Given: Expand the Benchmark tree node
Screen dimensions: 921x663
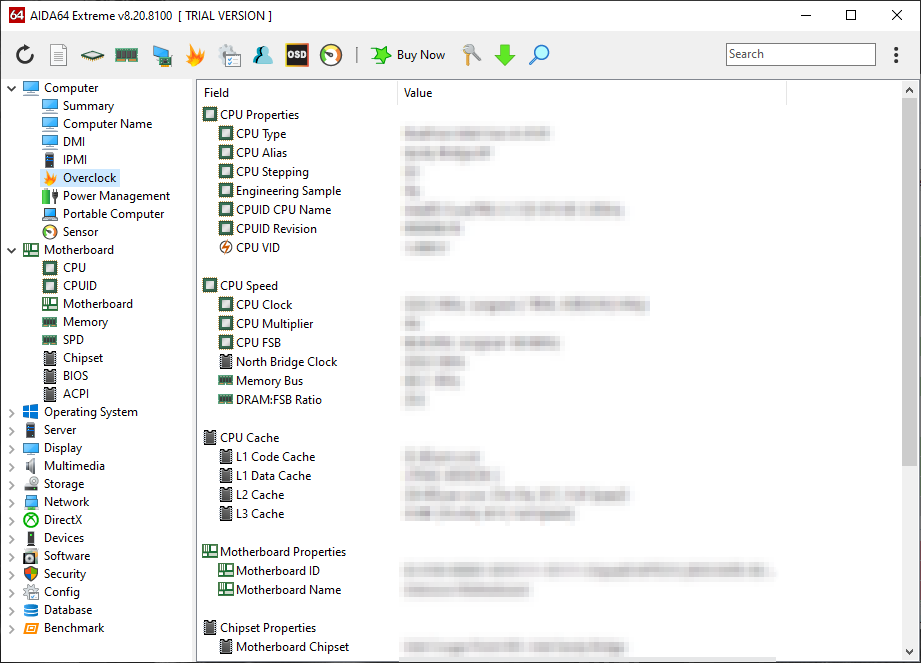Looking at the screenshot, I should click(12, 628).
